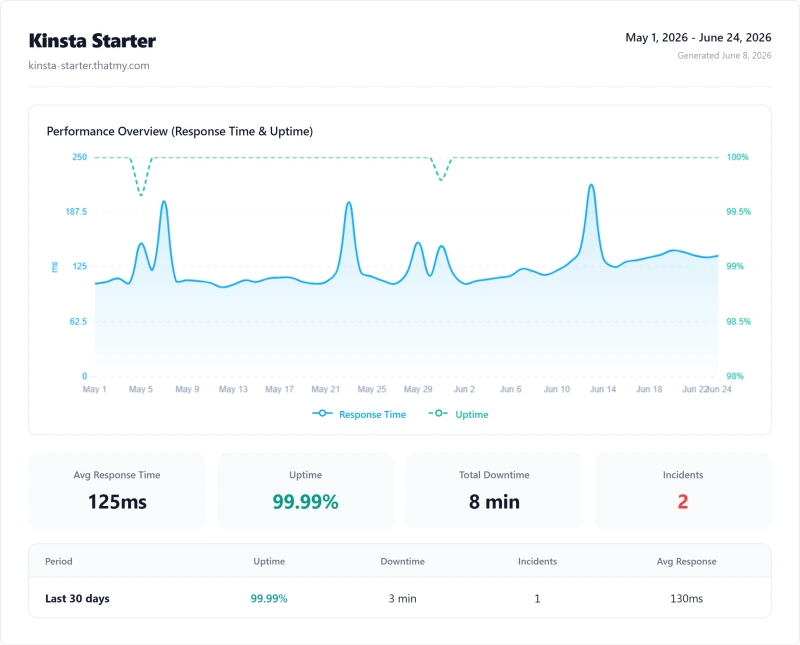Click the Response Time legend marker icon
The width and height of the screenshot is (800, 645).
322,413
